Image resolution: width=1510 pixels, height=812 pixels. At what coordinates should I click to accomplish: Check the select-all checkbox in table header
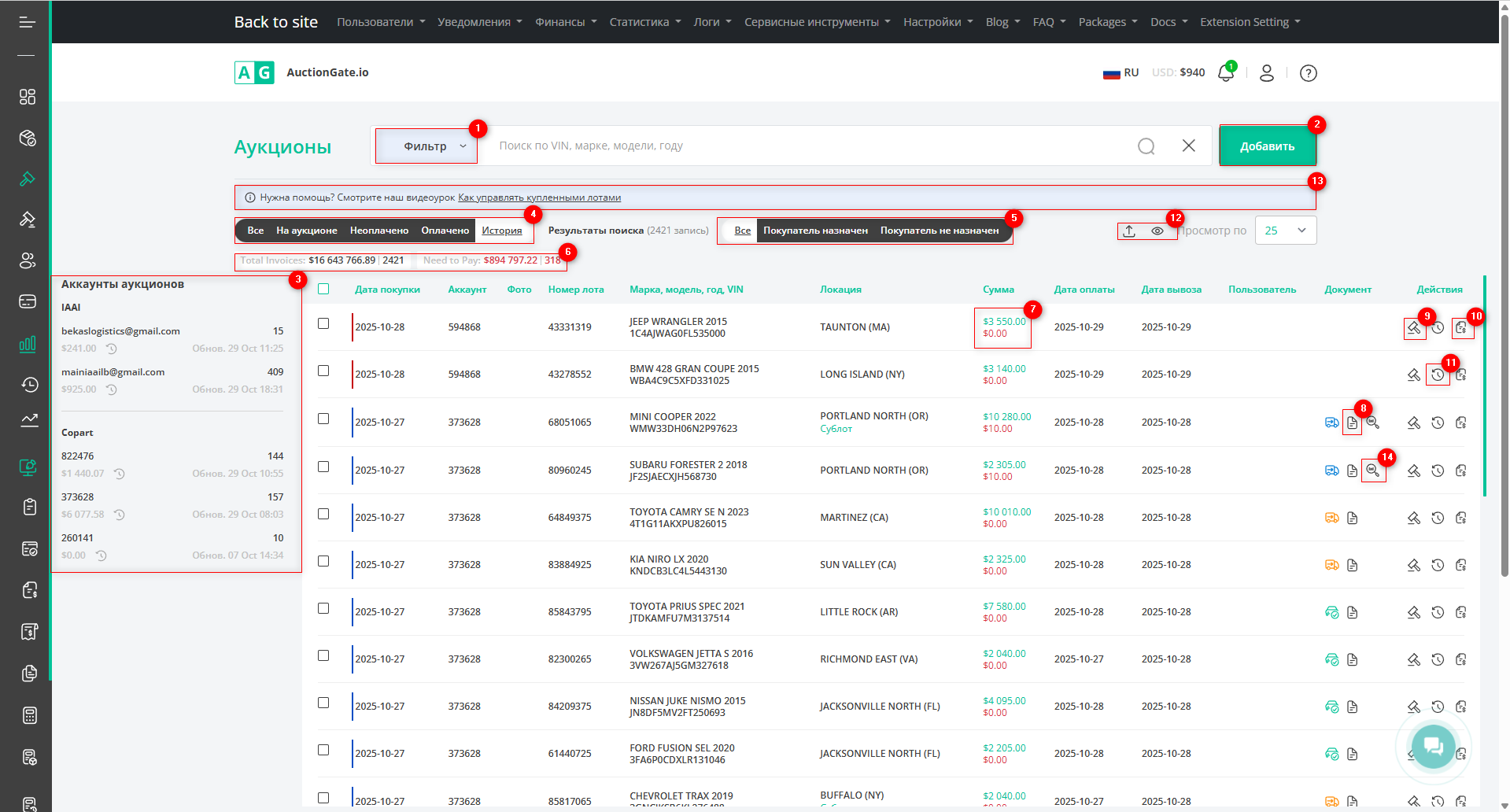pos(323,289)
